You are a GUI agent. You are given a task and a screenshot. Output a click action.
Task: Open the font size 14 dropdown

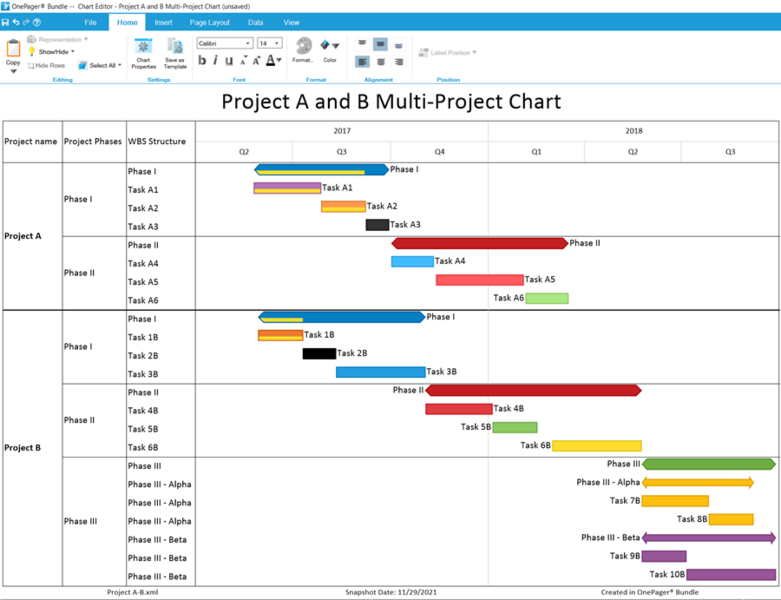pos(270,43)
